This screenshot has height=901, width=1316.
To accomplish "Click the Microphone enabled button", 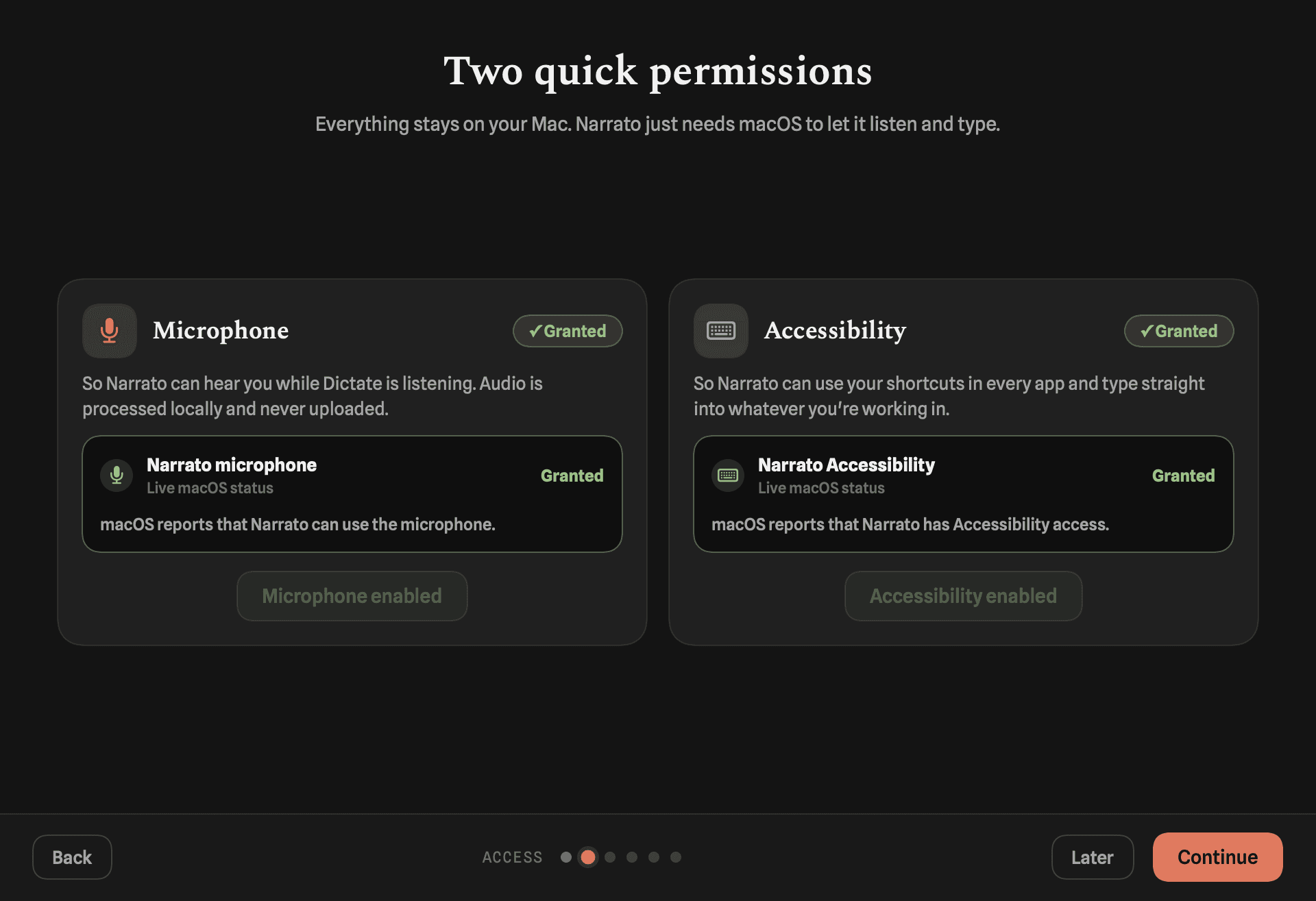I will click(352, 596).
